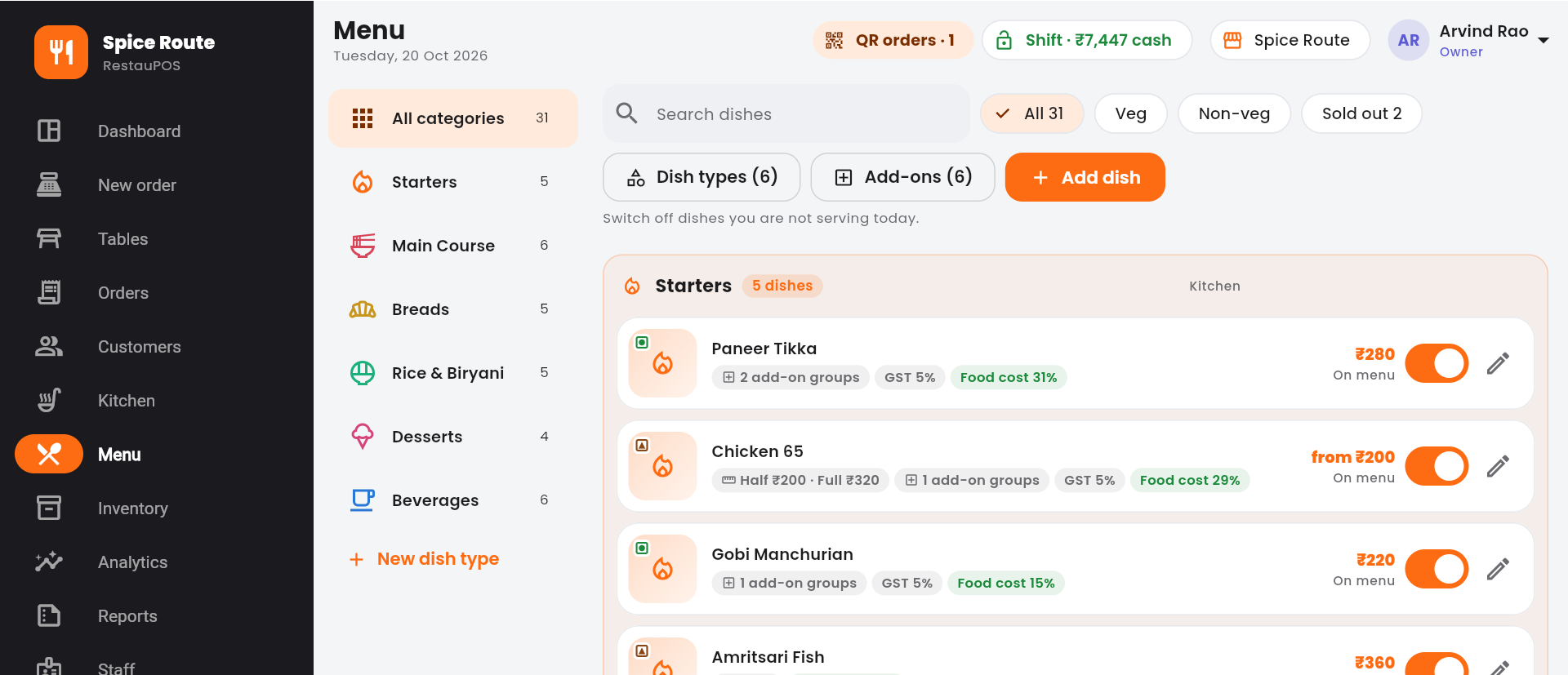Select All categories tab
The height and width of the screenshot is (675, 1568).
tap(453, 118)
